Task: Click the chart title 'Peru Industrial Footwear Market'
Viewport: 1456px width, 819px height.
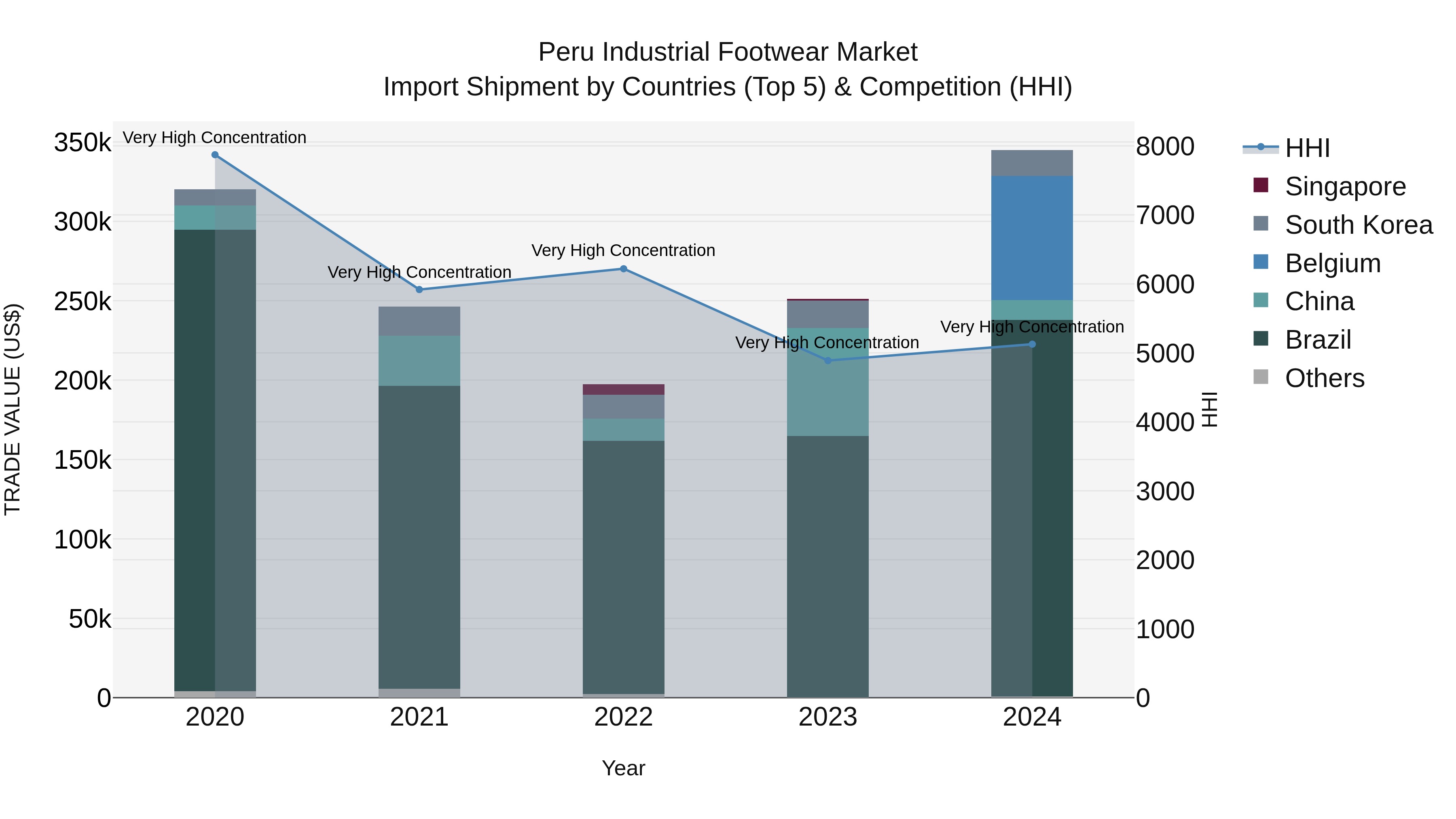Action: (728, 52)
